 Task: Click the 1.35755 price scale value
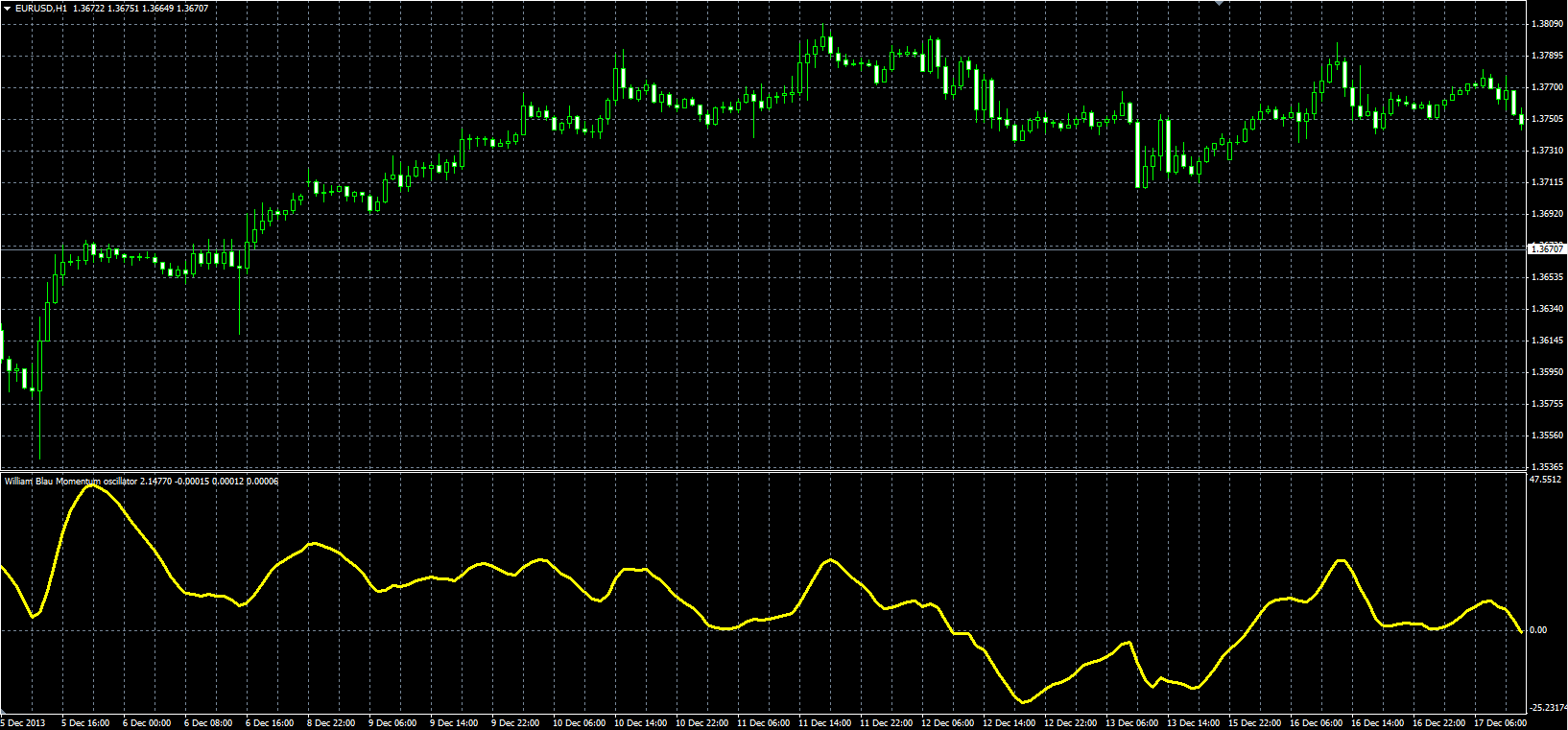[1547, 404]
